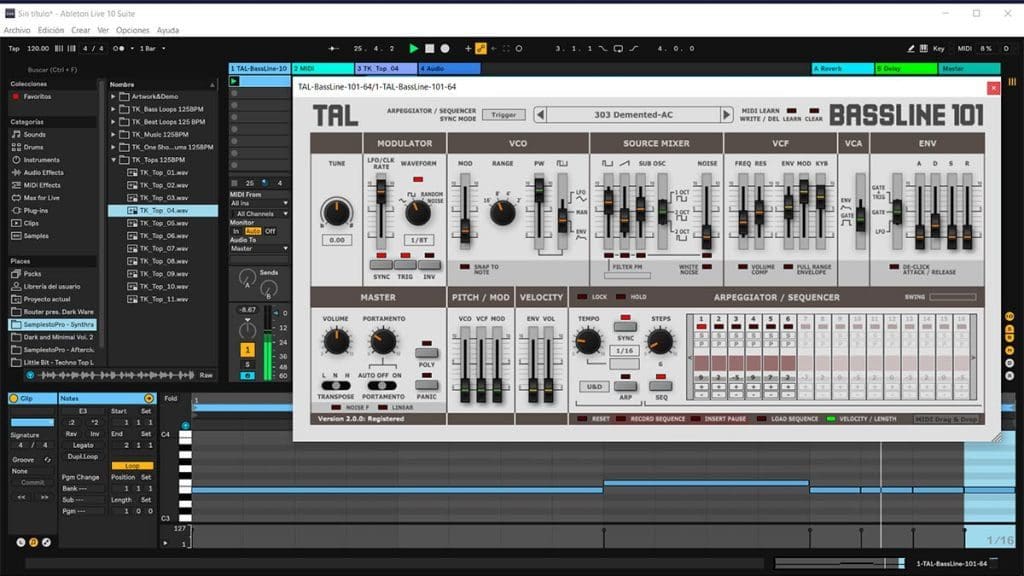
Task: Start playback with the green Play button
Action: pos(413,48)
